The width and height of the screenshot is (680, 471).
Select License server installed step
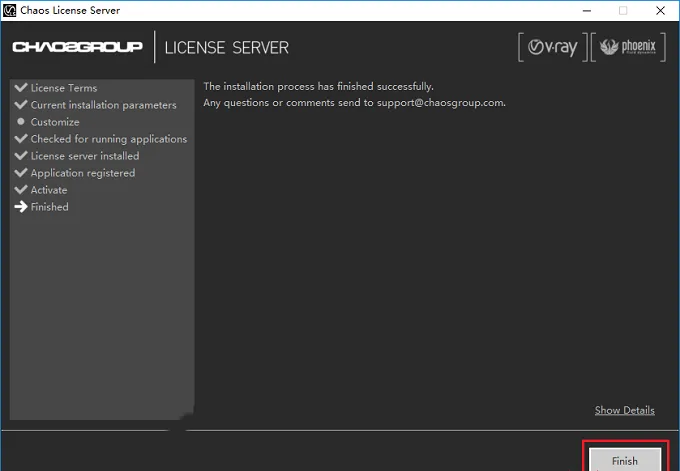click(x=77, y=156)
